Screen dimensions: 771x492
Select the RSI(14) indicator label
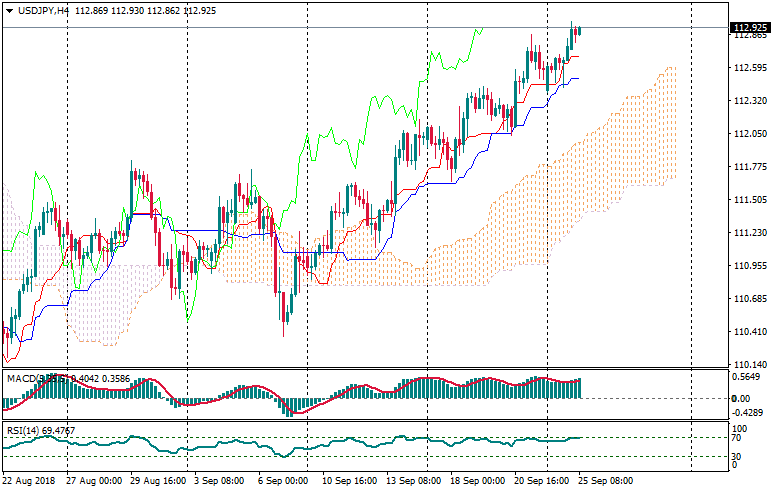(x=20, y=430)
